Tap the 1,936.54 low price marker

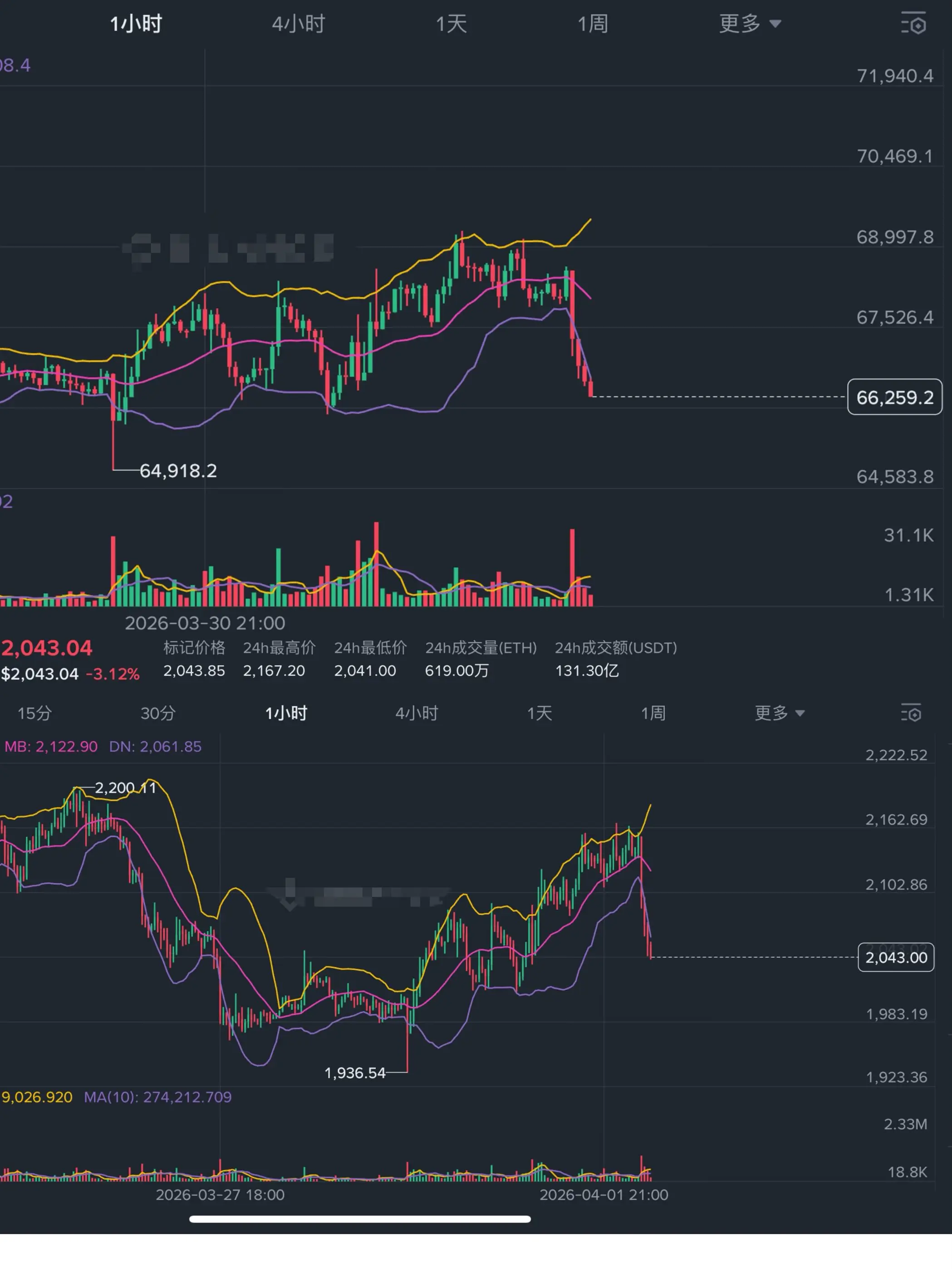pos(355,1073)
